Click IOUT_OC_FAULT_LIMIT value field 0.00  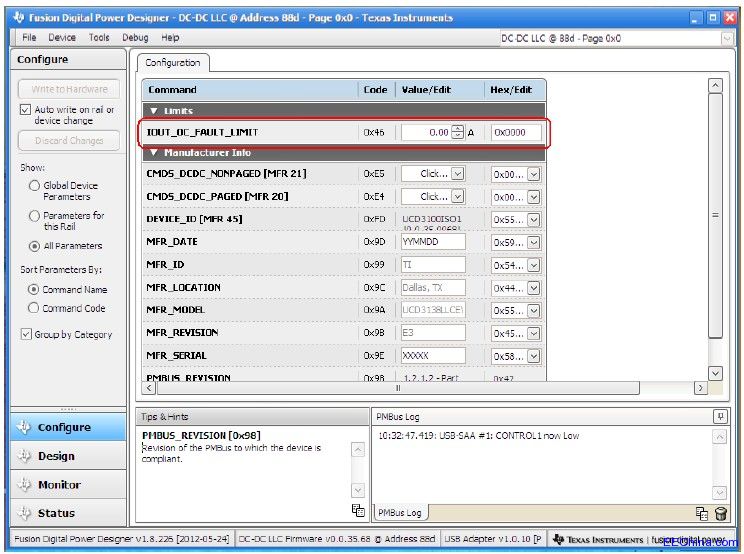[426, 132]
